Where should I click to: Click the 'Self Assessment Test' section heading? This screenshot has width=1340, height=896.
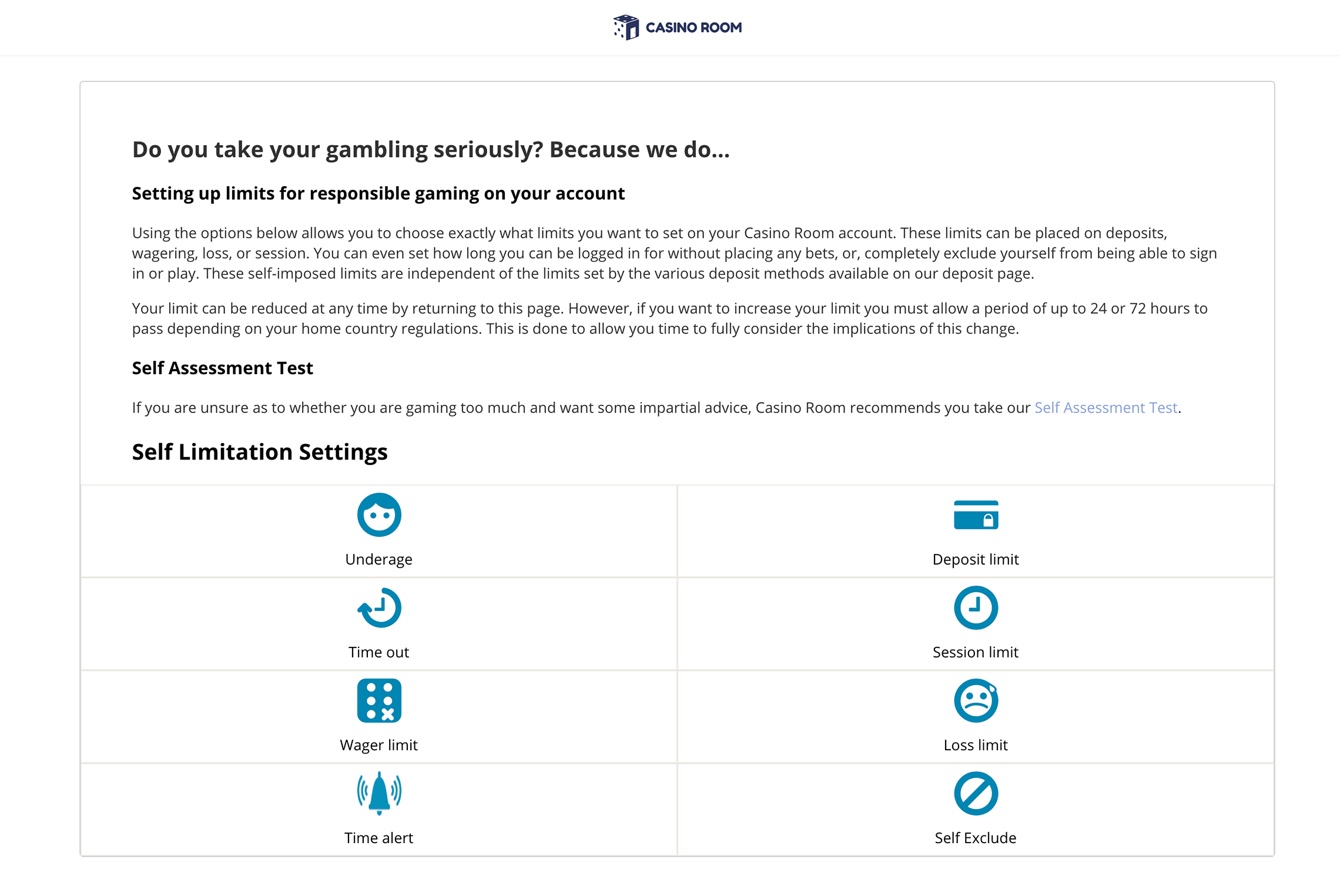pos(223,368)
